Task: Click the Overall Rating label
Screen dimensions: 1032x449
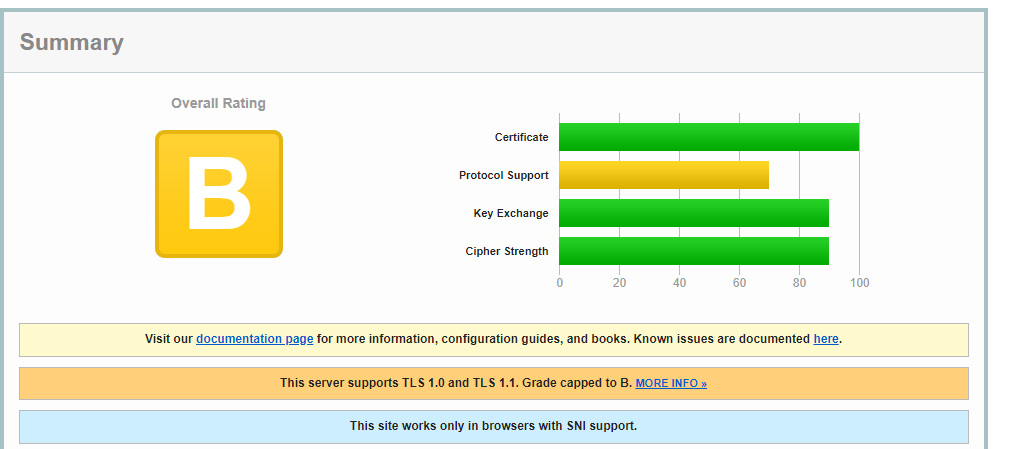Action: pos(219,103)
